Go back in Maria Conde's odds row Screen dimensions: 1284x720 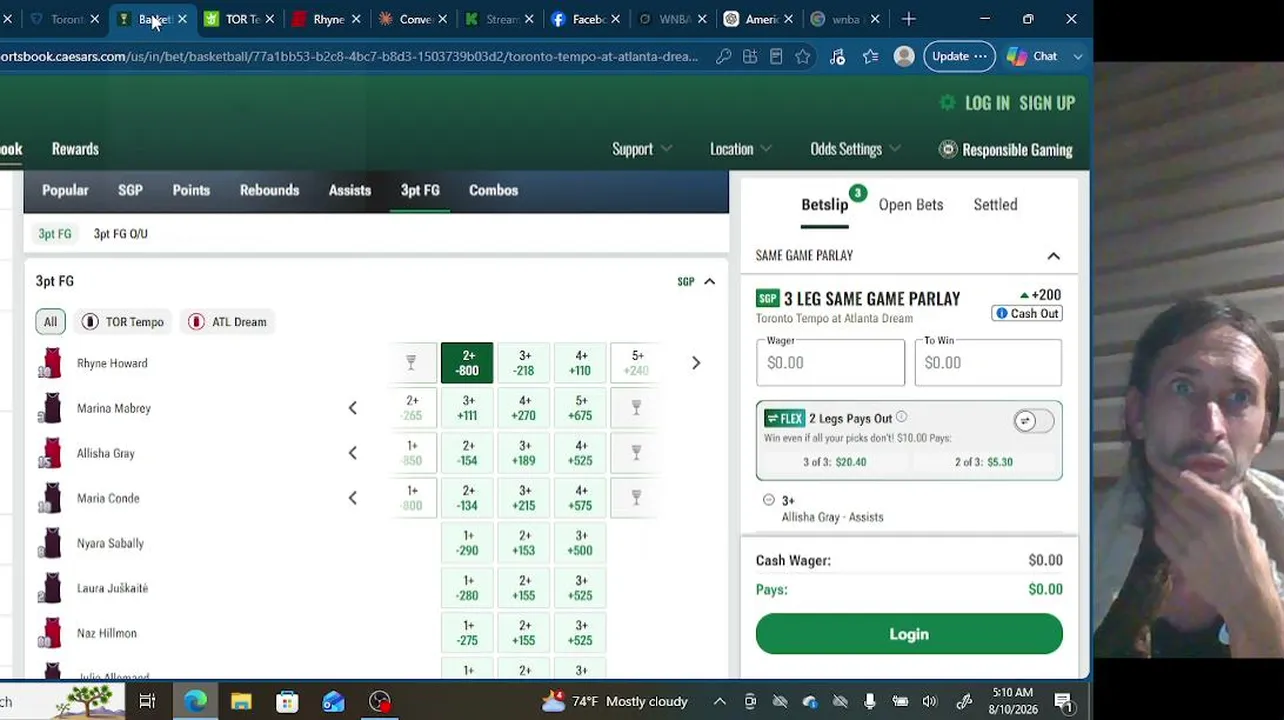coord(352,498)
